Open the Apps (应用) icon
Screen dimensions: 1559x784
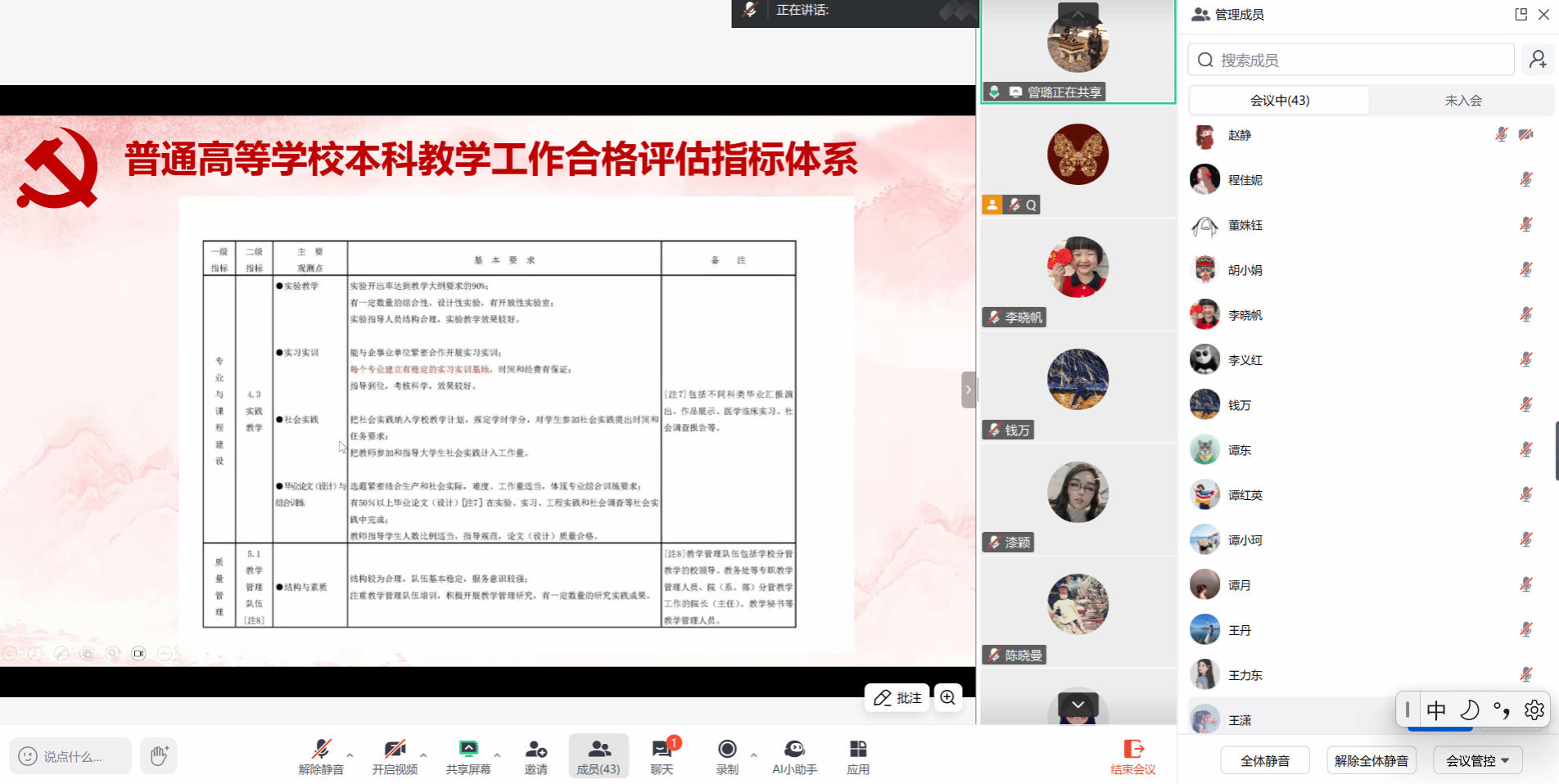(x=857, y=756)
